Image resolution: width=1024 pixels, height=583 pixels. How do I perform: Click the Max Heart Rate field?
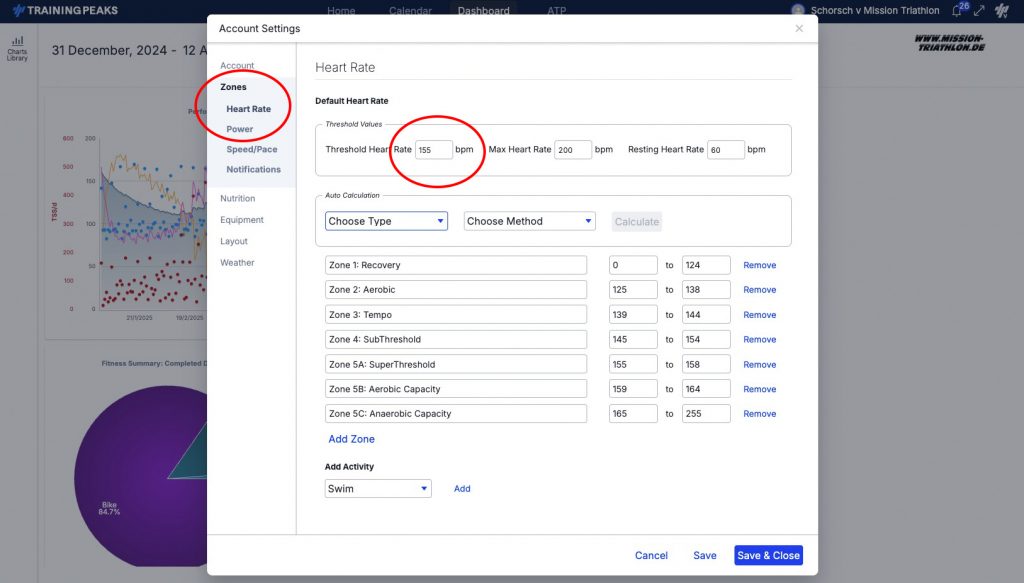573,150
